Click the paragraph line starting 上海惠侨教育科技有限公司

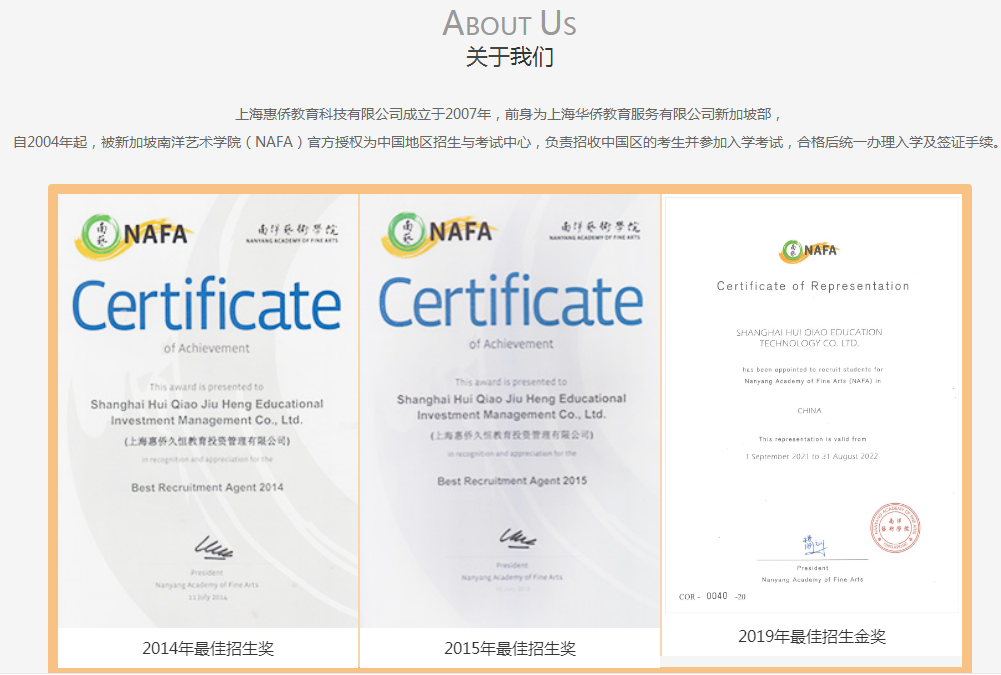click(509, 114)
